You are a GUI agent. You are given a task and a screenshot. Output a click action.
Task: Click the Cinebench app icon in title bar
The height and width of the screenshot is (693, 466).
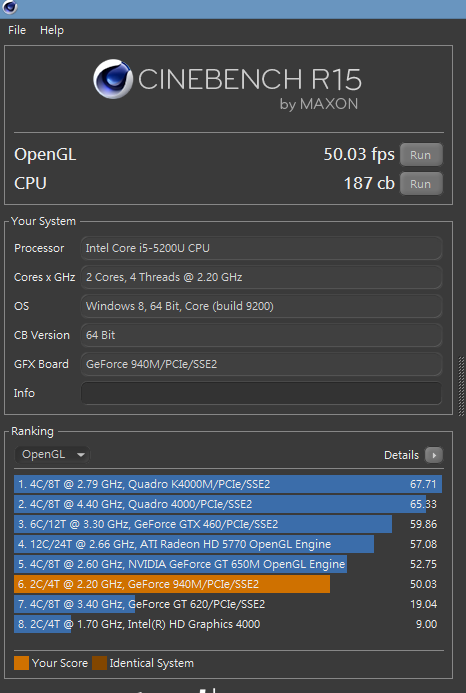coord(9,7)
